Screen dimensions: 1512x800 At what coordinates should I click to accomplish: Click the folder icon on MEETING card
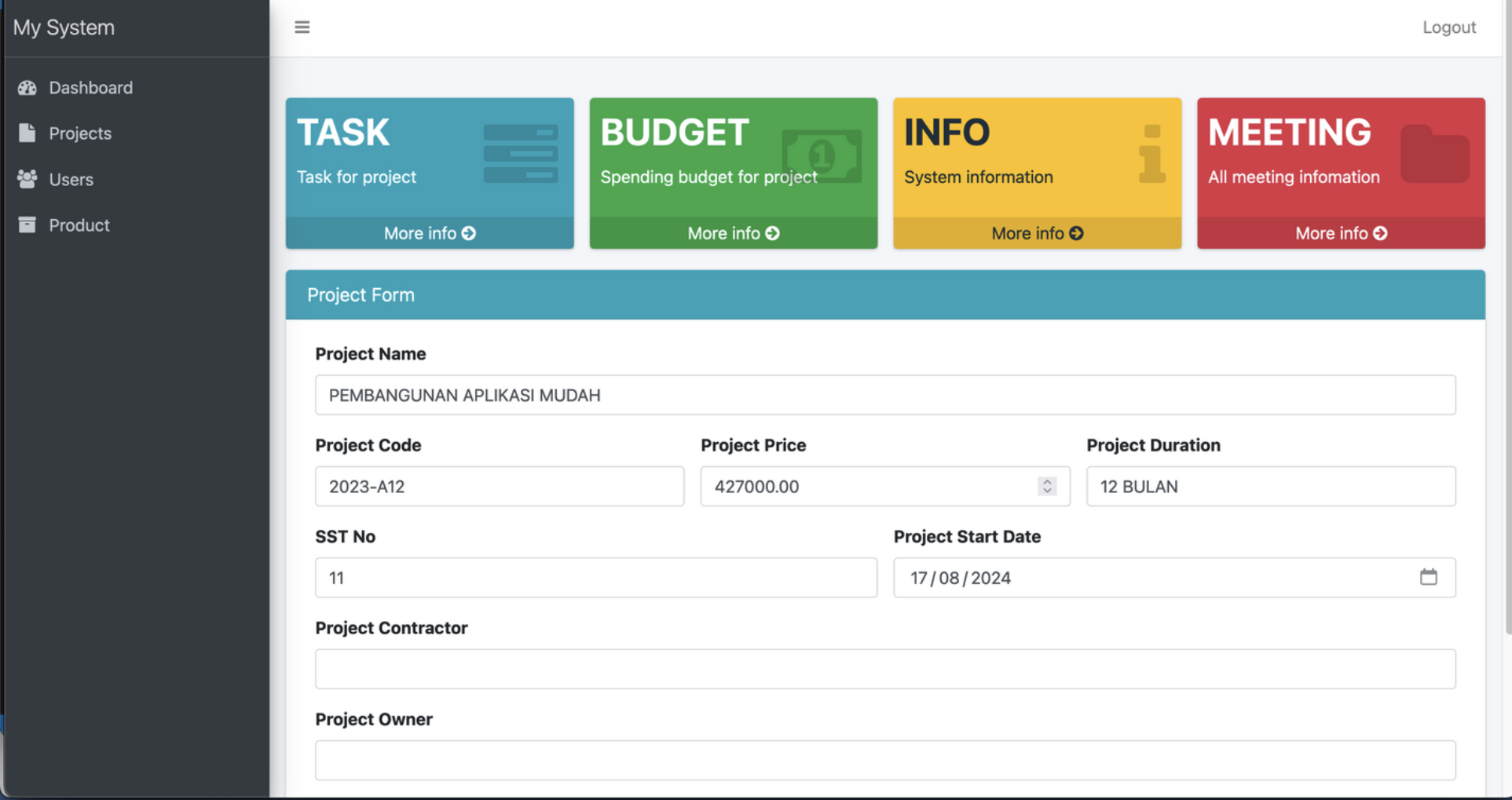pos(1435,152)
